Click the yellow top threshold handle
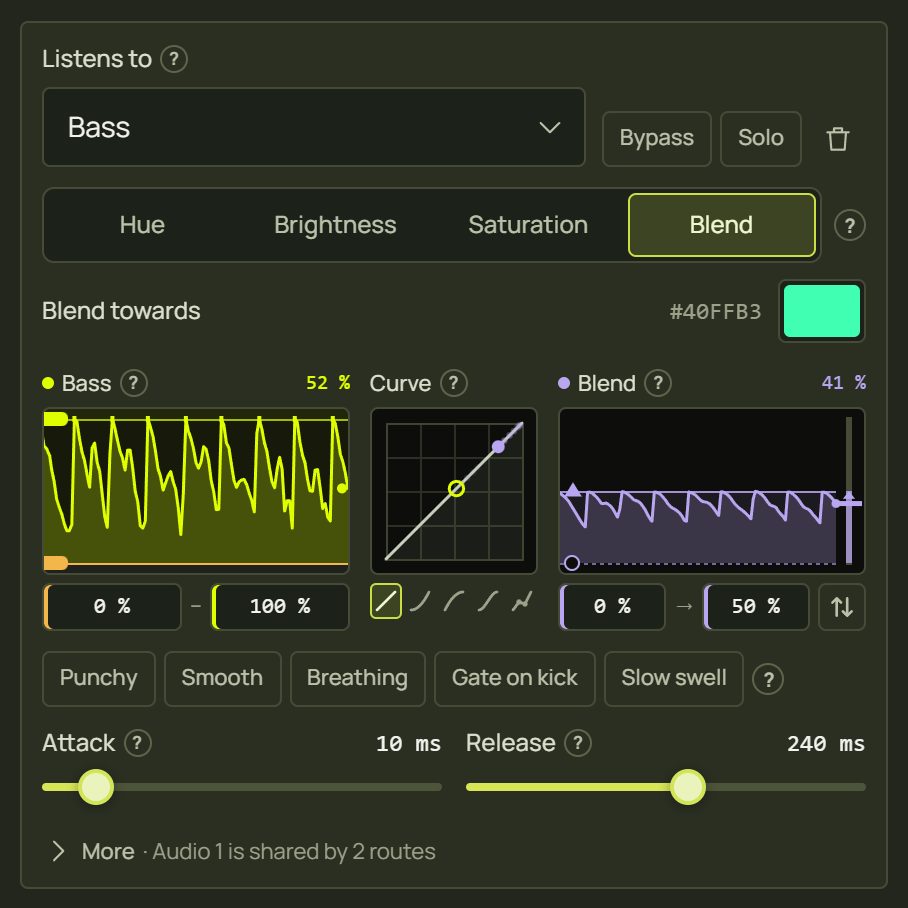 click(56, 419)
